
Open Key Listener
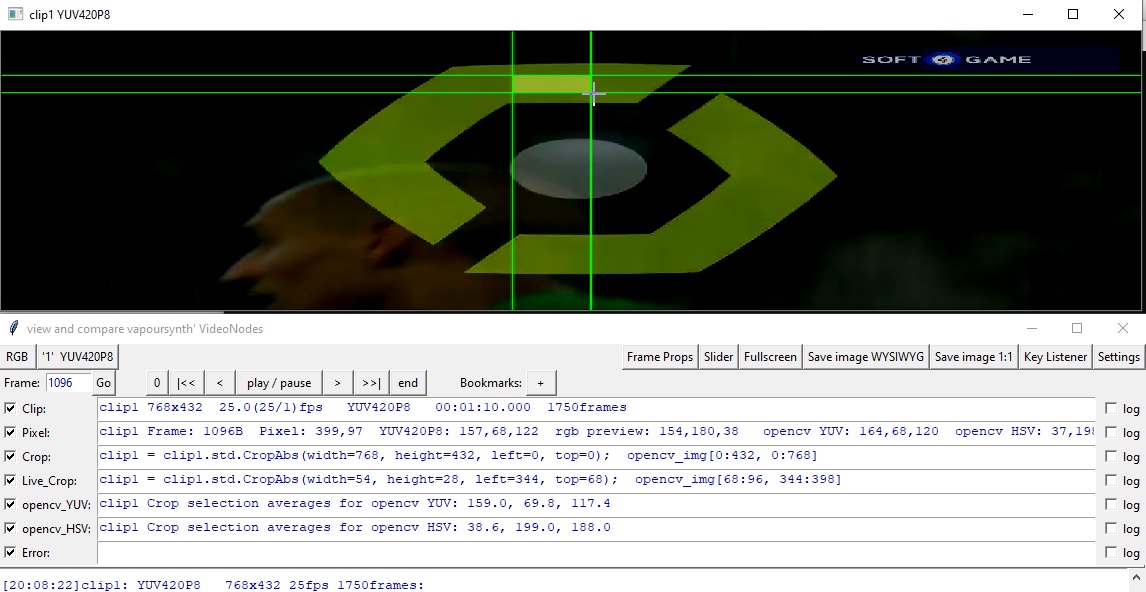(1055, 357)
